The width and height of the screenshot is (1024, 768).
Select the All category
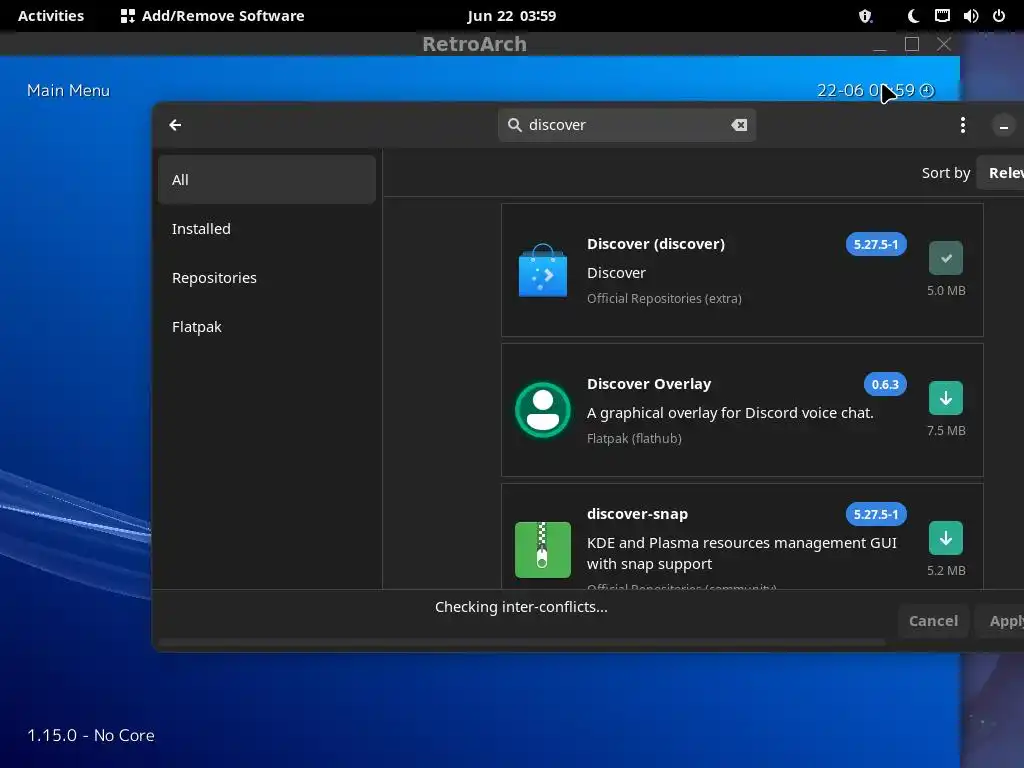click(266, 180)
